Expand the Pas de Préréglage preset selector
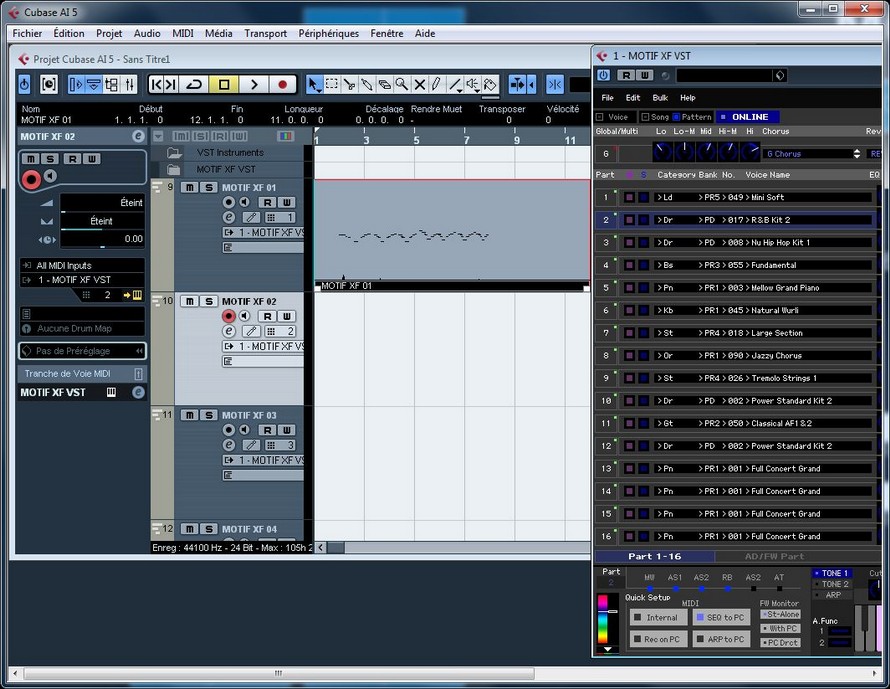This screenshot has height=689, width=890. pyautogui.click(x=82, y=351)
